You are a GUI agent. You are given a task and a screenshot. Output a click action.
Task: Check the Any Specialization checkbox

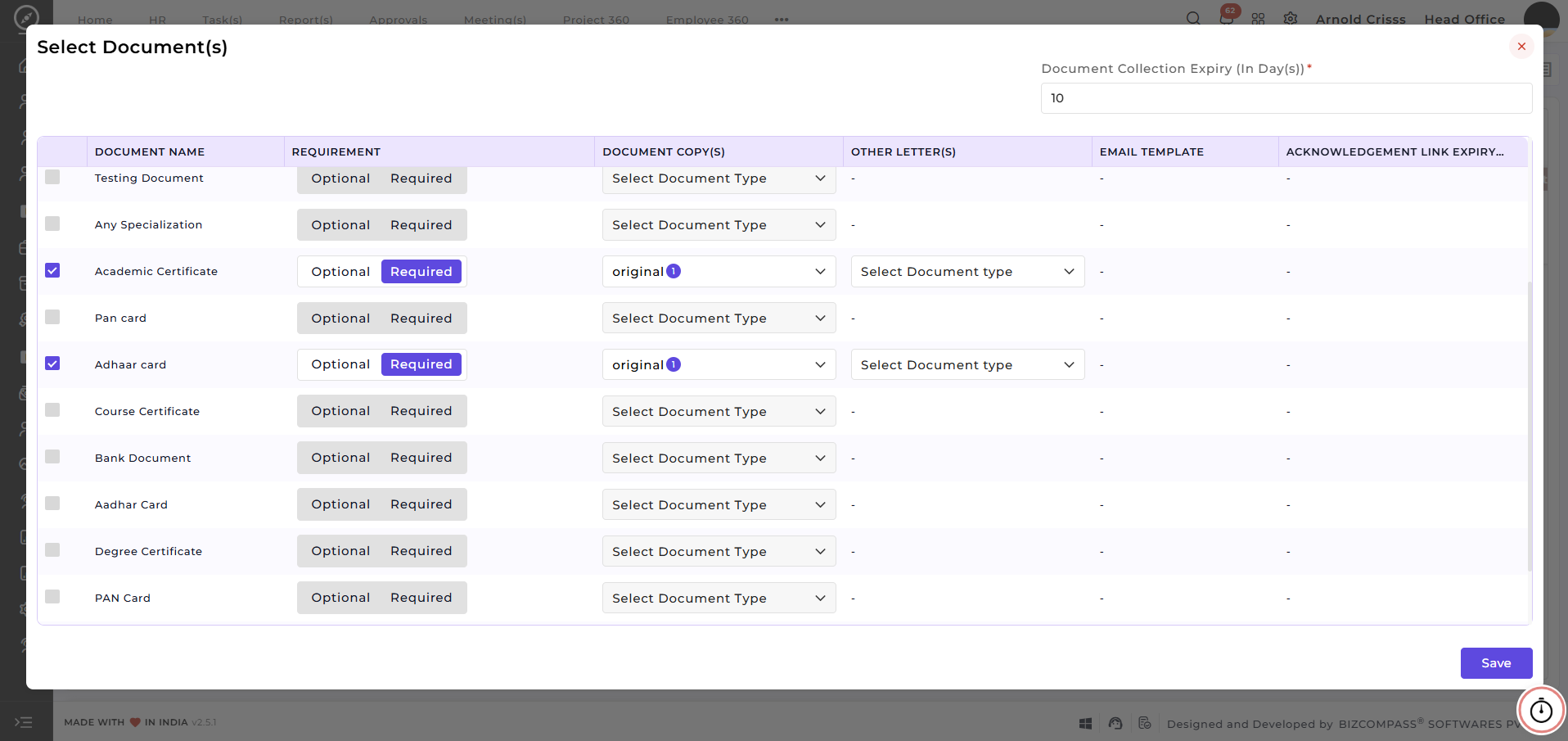52,224
